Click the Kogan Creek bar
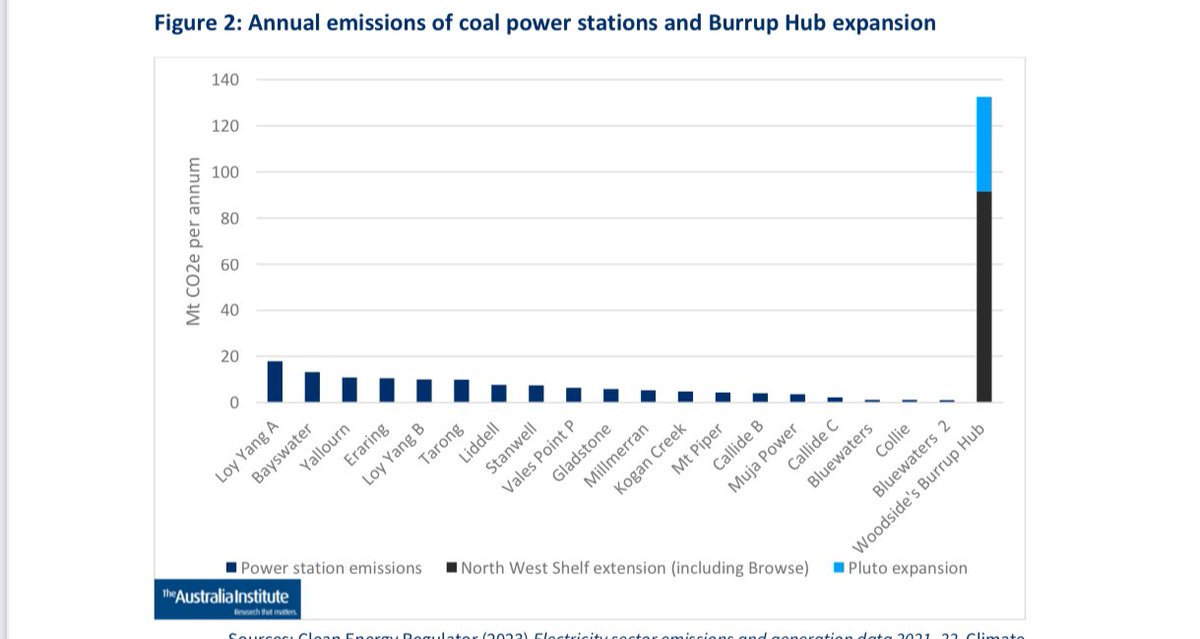 point(686,397)
